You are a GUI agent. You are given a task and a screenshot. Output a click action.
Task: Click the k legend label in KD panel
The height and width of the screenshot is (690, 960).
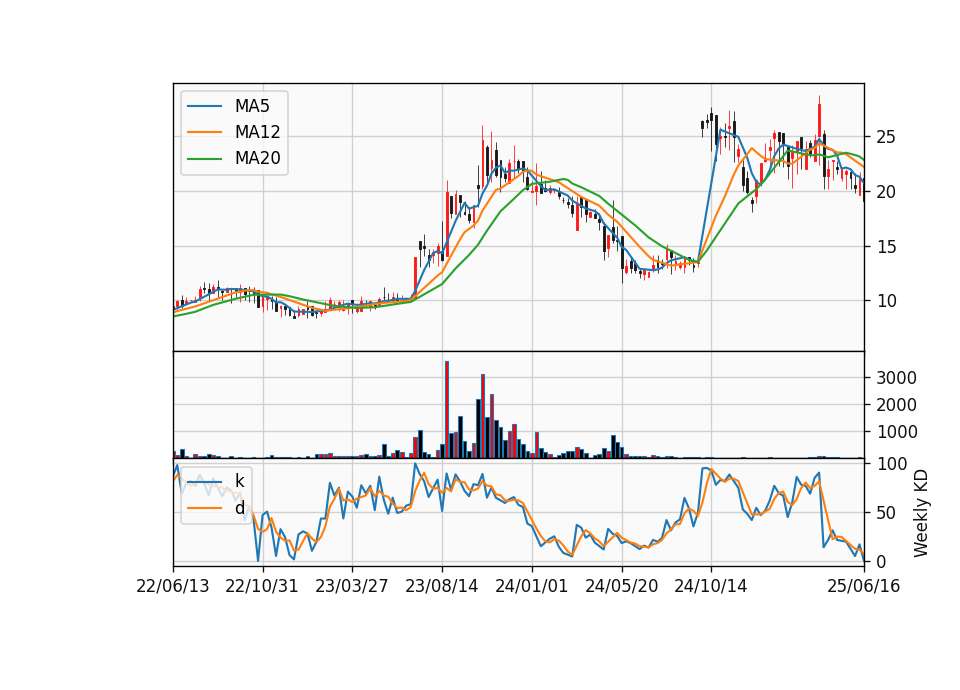[239, 481]
